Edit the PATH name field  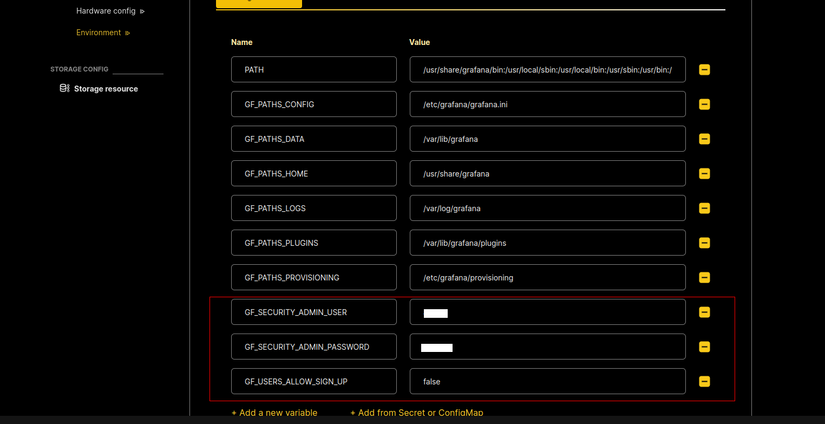pyautogui.click(x=314, y=69)
